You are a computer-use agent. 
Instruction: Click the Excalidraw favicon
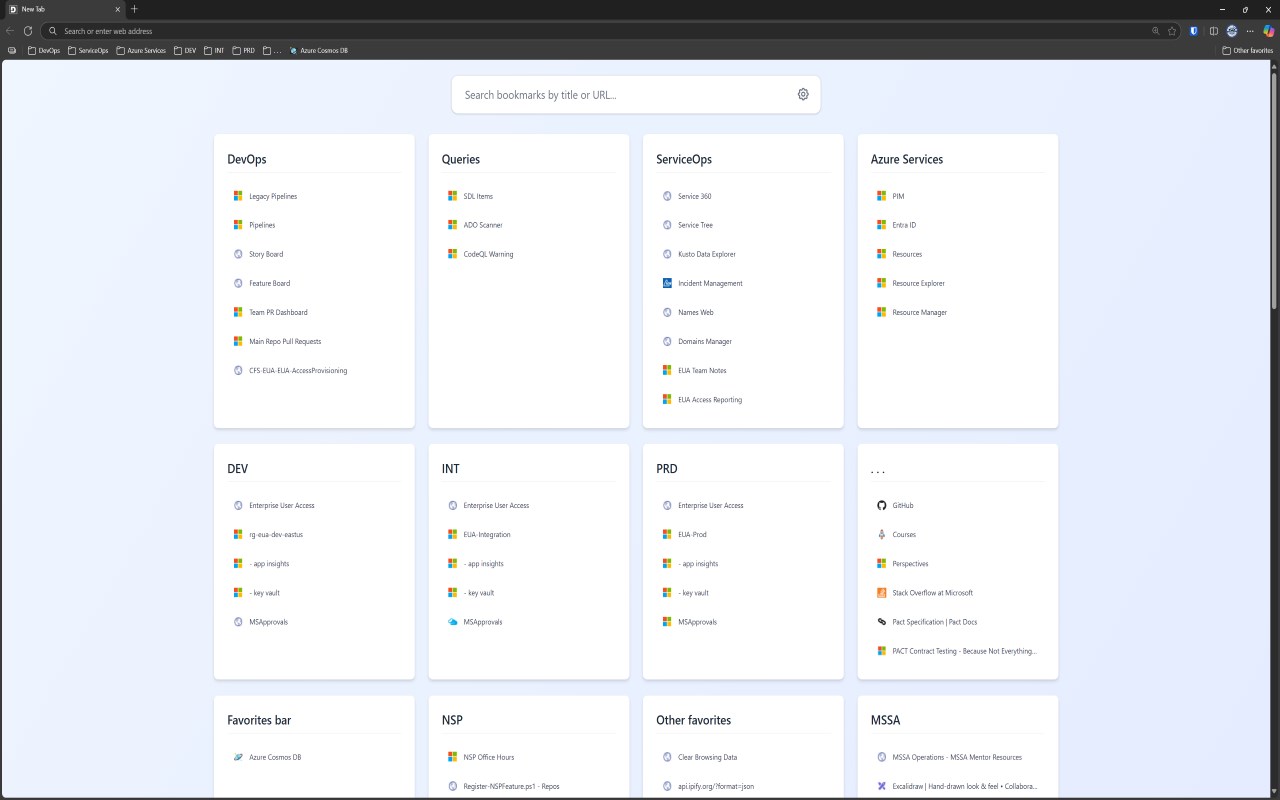click(881, 786)
